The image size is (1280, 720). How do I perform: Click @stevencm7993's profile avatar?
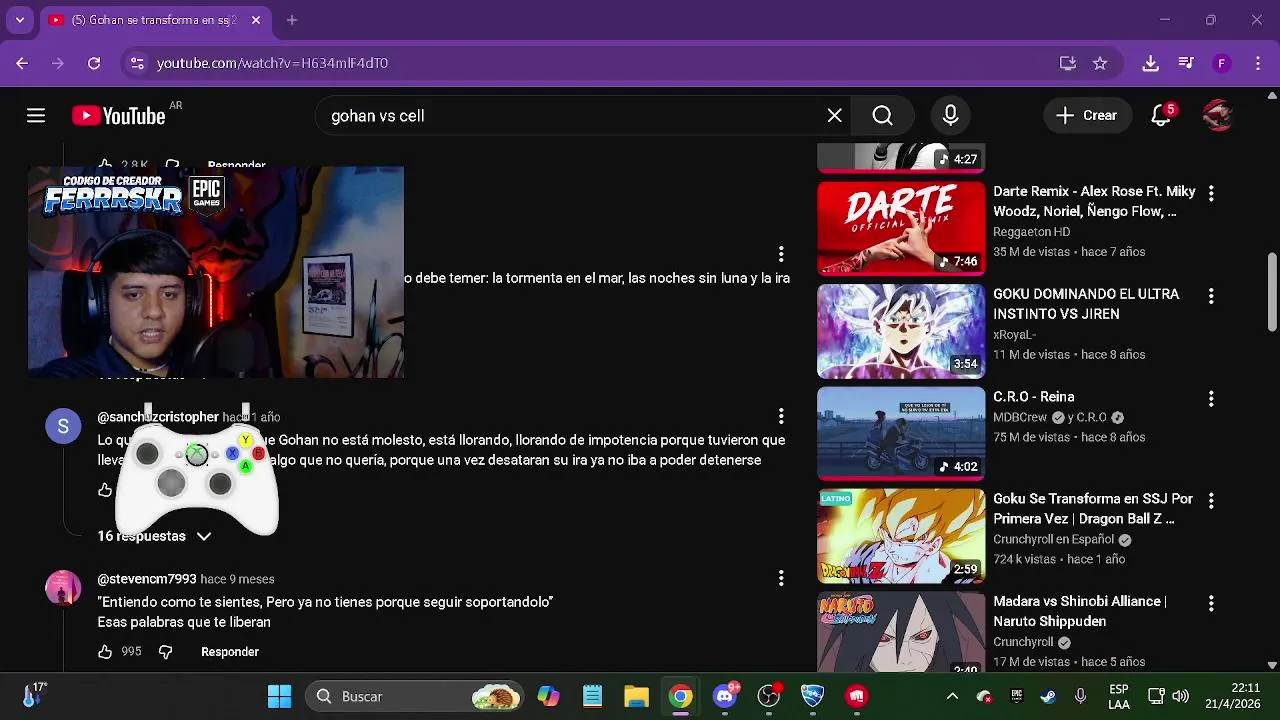[63, 588]
